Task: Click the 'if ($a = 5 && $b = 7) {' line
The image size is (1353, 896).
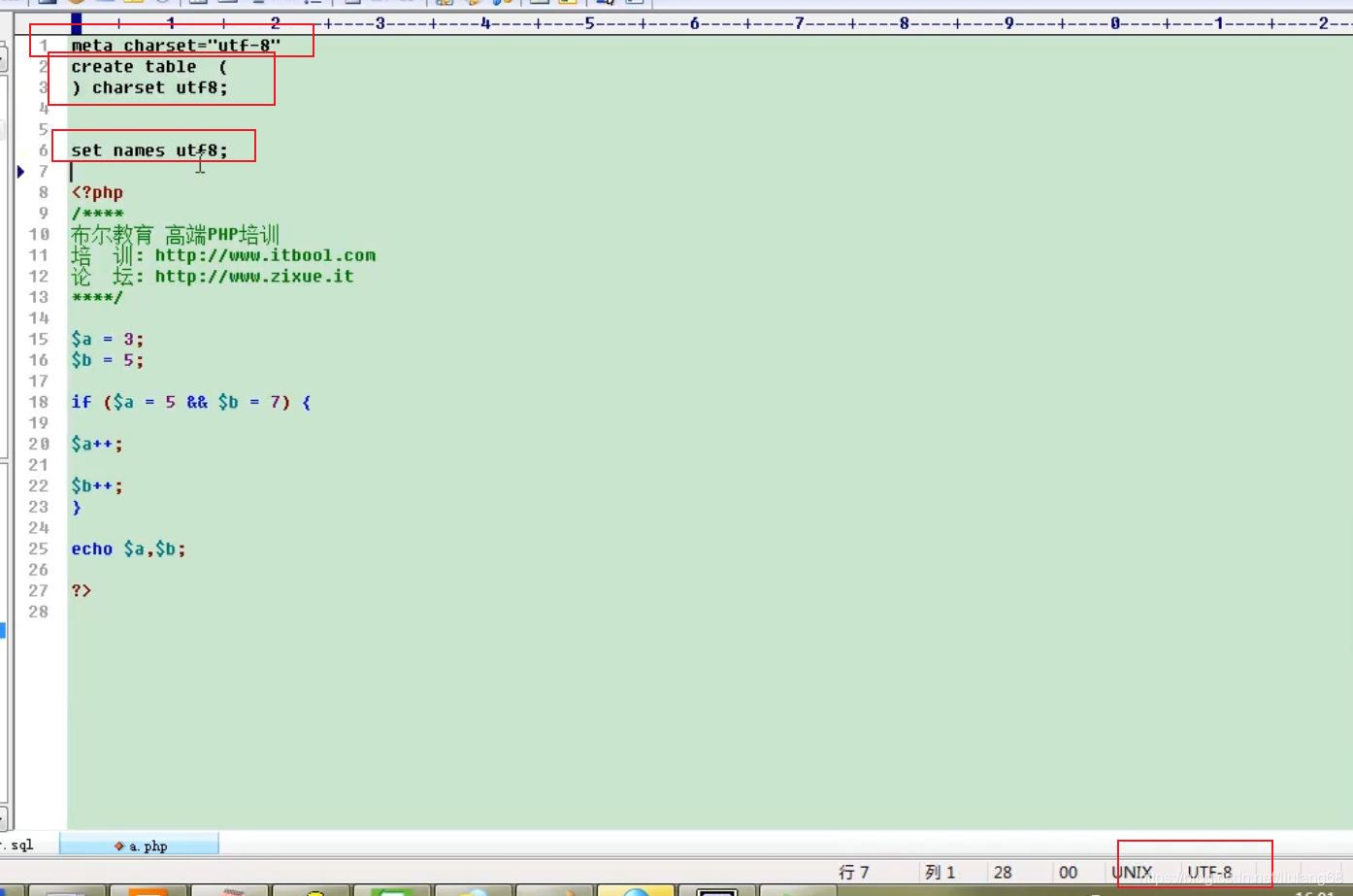Action: 191,402
